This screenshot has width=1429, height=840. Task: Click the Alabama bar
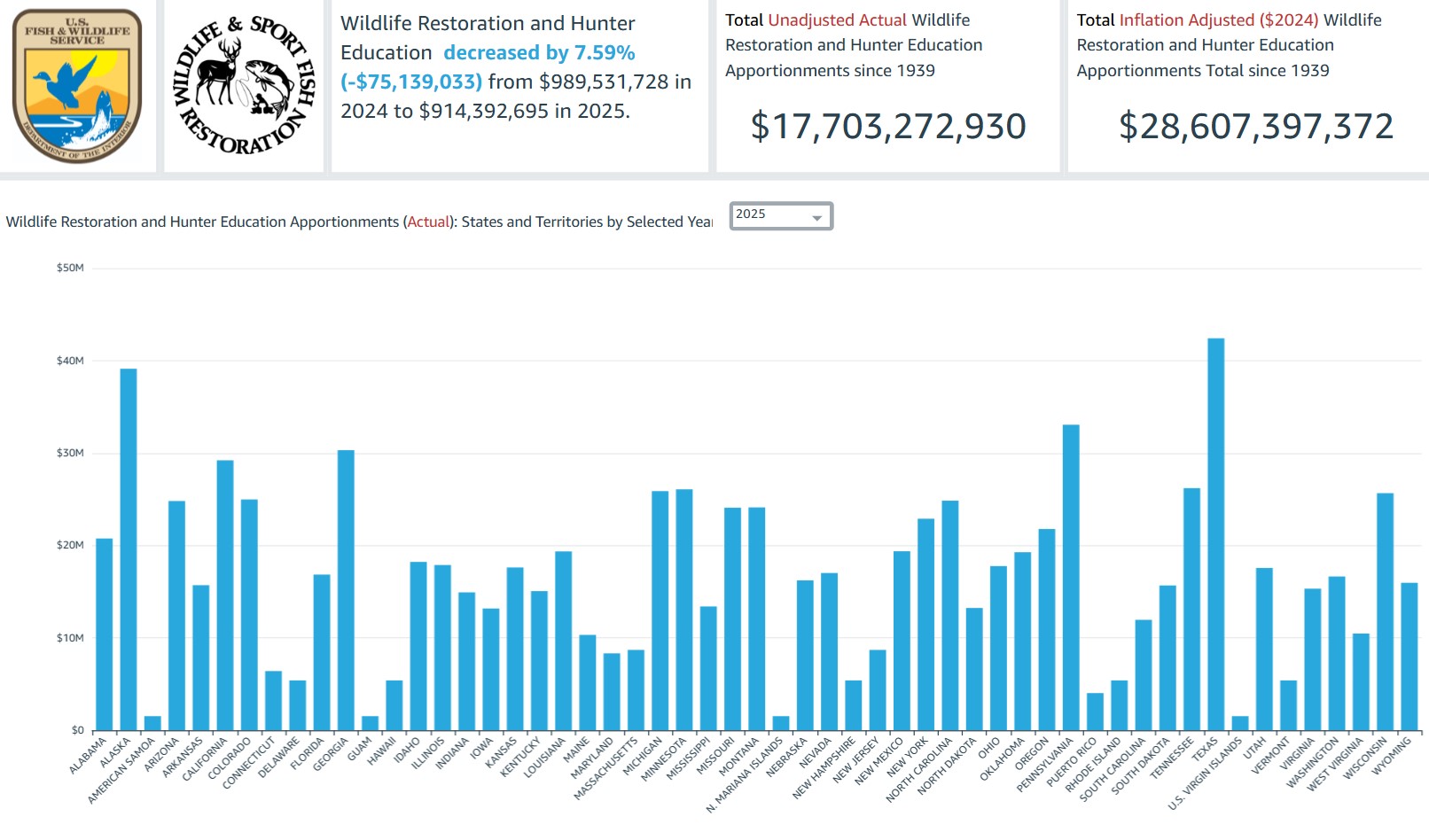tap(105, 634)
